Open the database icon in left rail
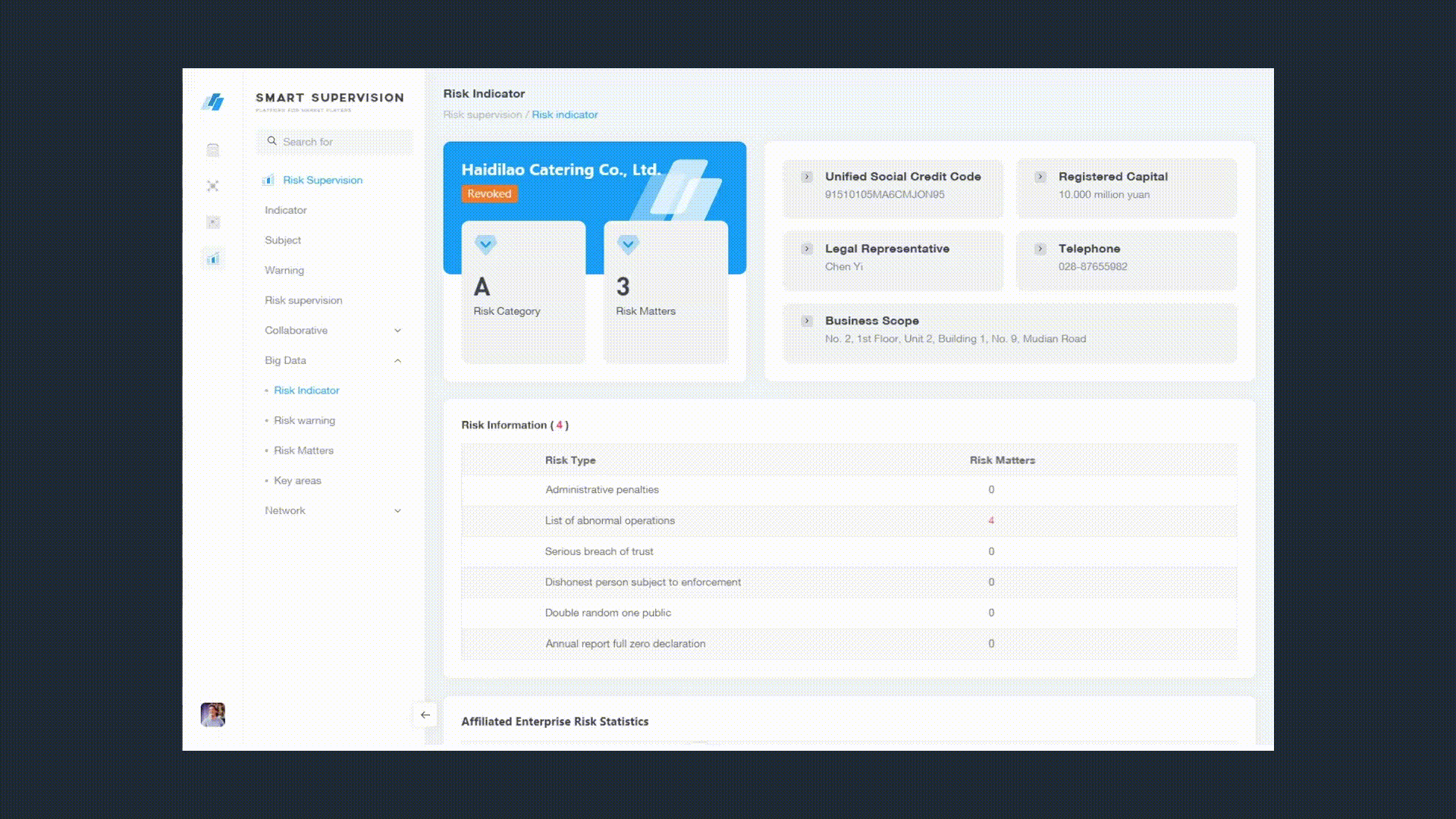Viewport: 1456px width, 819px height. pos(213,150)
